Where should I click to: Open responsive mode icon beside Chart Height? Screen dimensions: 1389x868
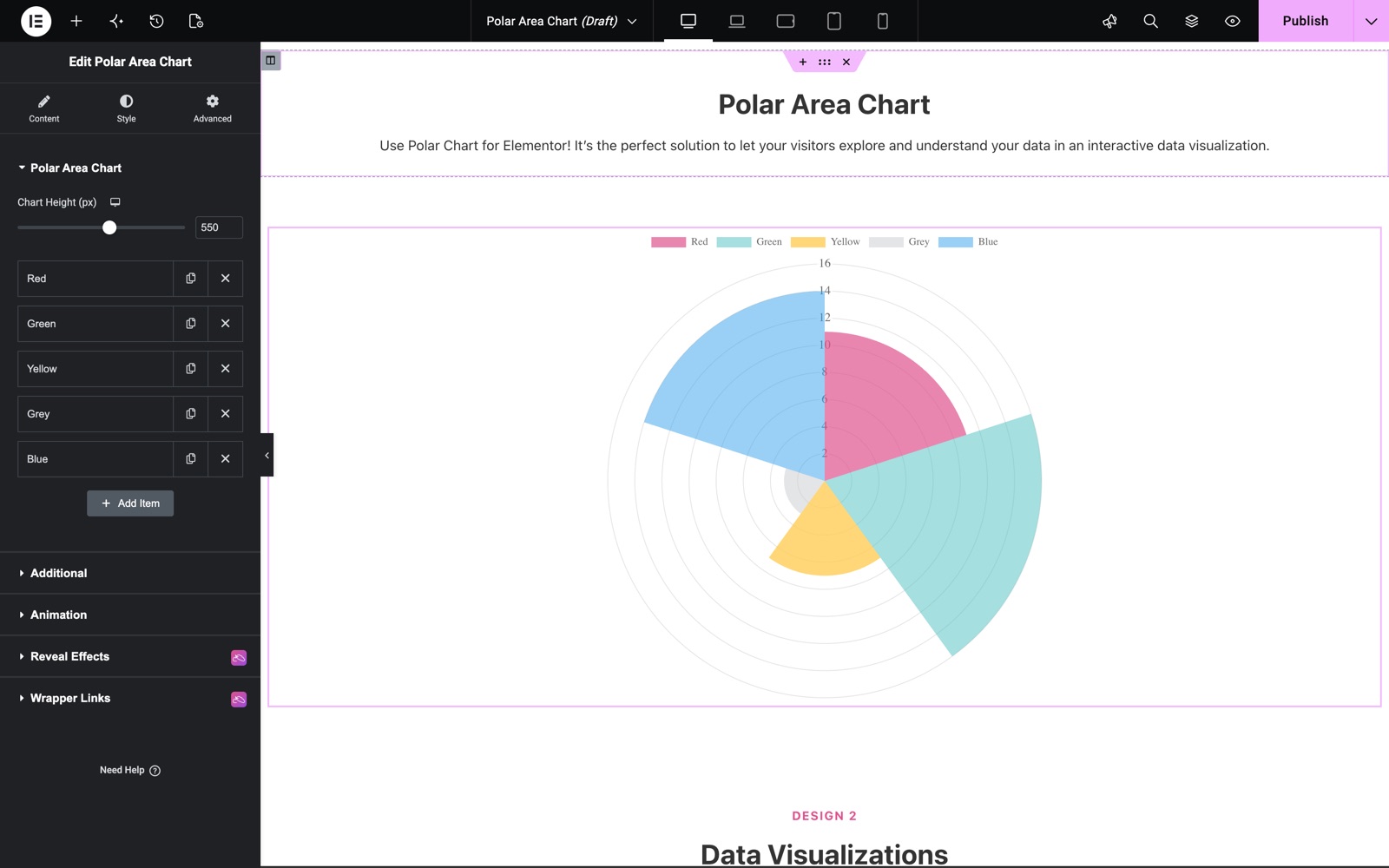click(115, 202)
